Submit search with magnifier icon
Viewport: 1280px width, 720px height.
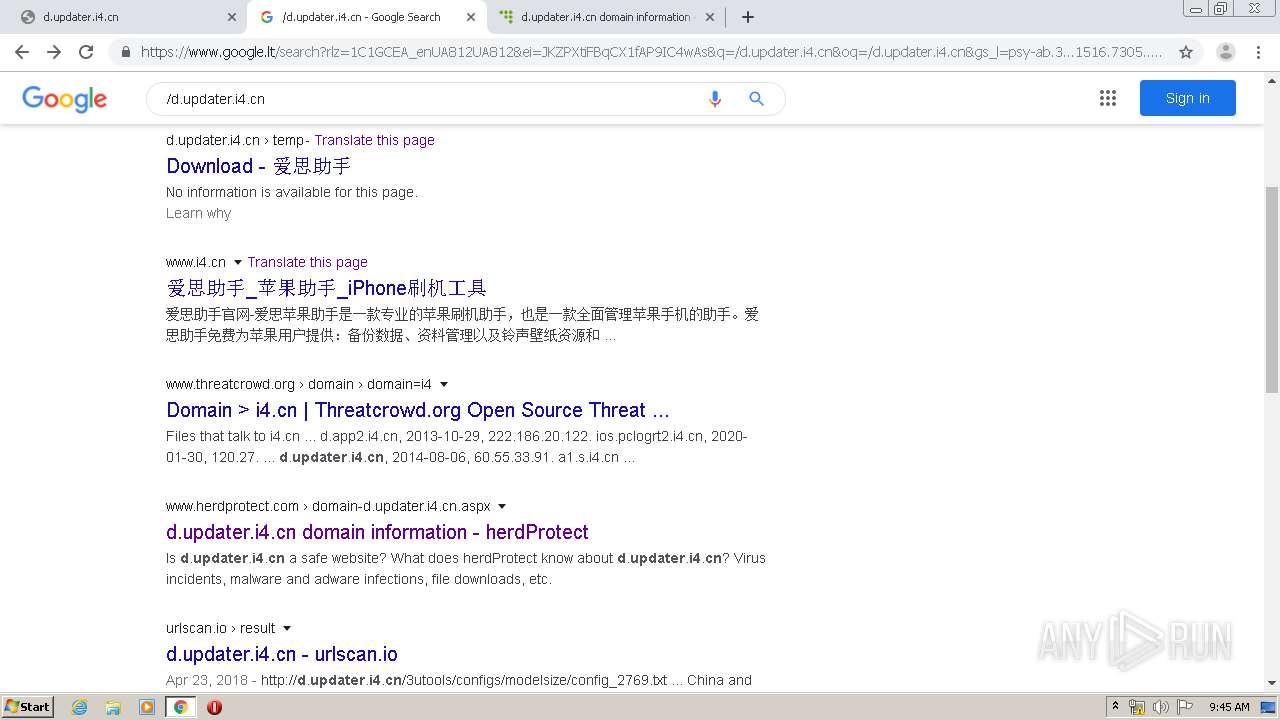click(757, 99)
